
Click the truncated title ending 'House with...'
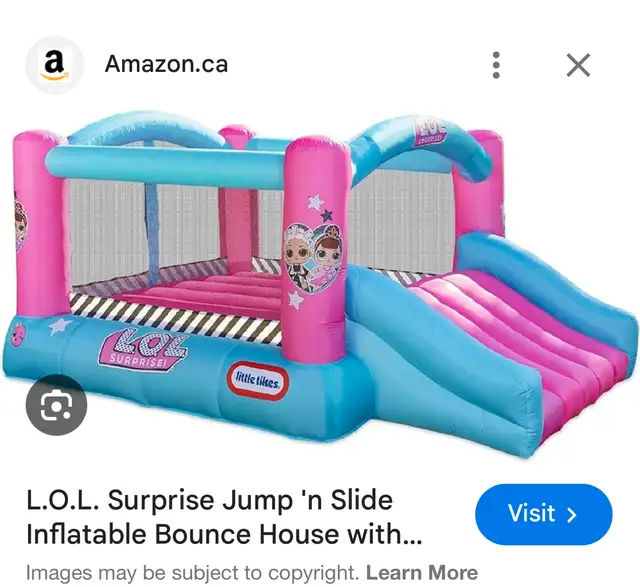[x=224, y=534]
